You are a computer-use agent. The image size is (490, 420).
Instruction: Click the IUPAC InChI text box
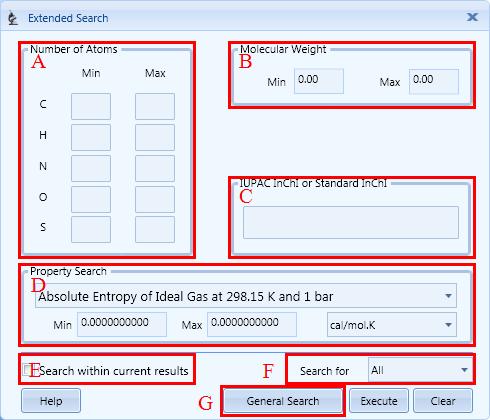351,223
